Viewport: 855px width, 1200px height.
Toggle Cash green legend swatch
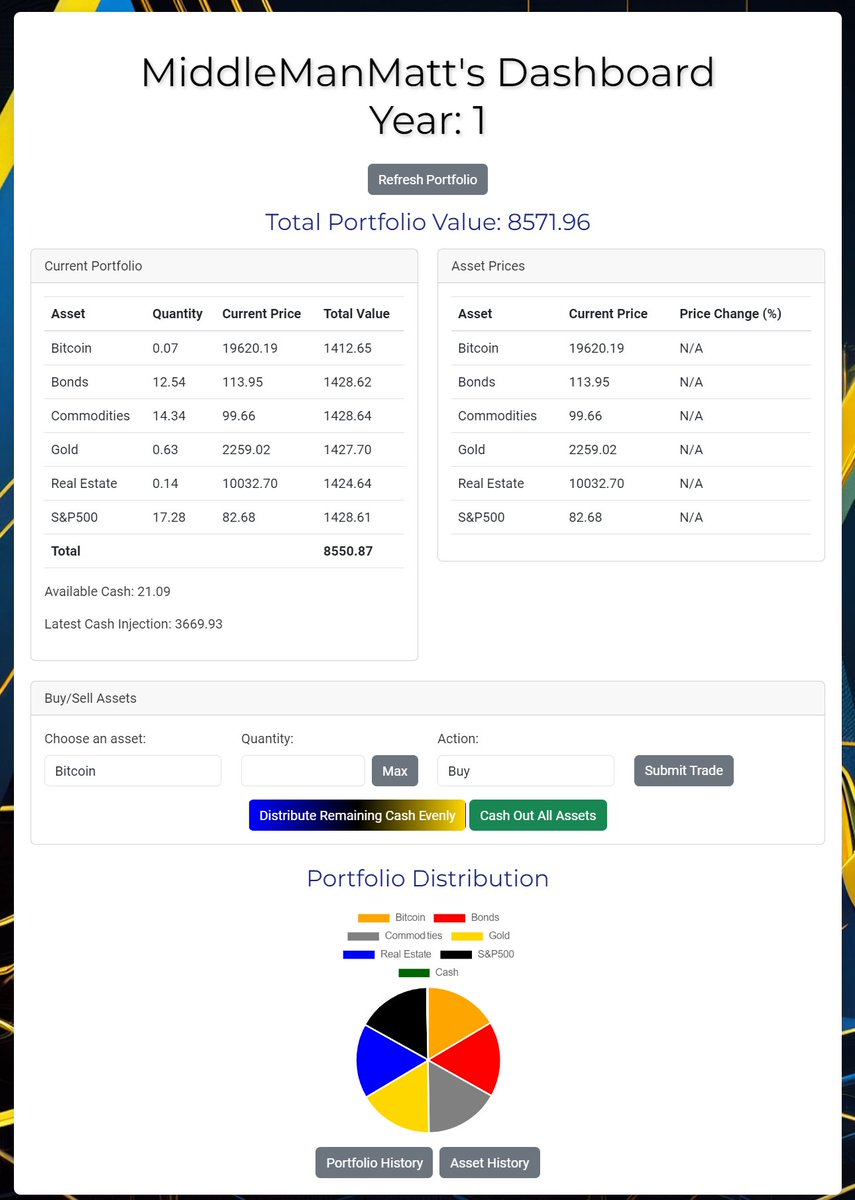(414, 973)
